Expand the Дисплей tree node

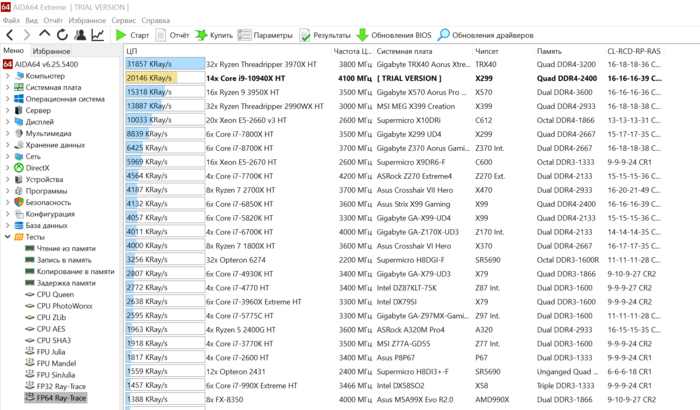click(7, 122)
